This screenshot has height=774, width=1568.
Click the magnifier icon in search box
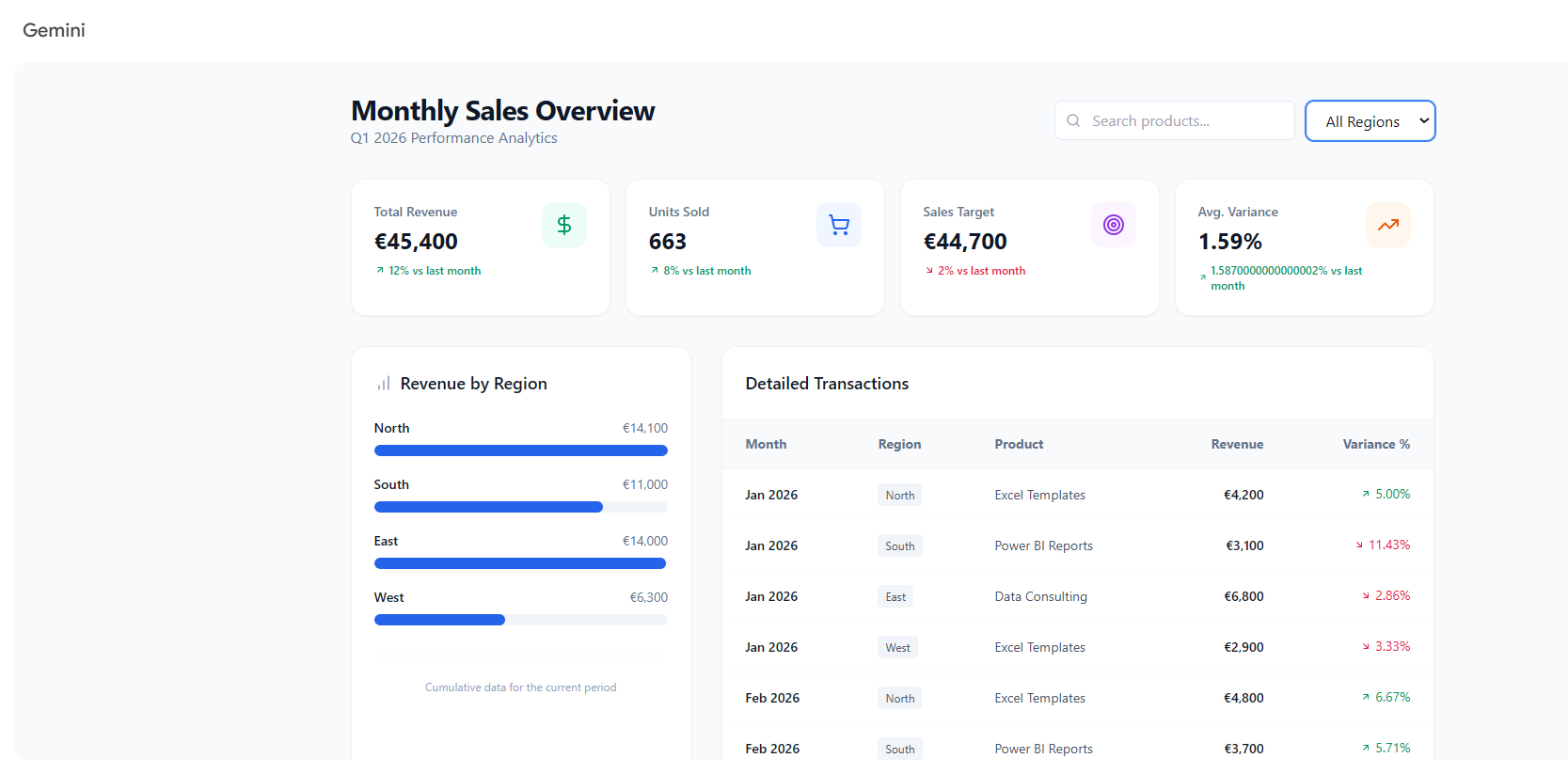click(x=1073, y=120)
